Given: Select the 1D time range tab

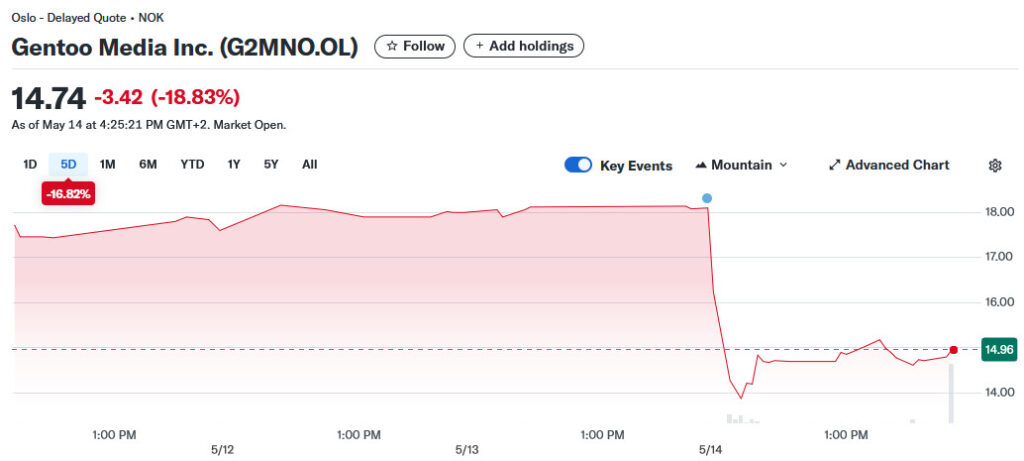Looking at the screenshot, I should pos(30,164).
